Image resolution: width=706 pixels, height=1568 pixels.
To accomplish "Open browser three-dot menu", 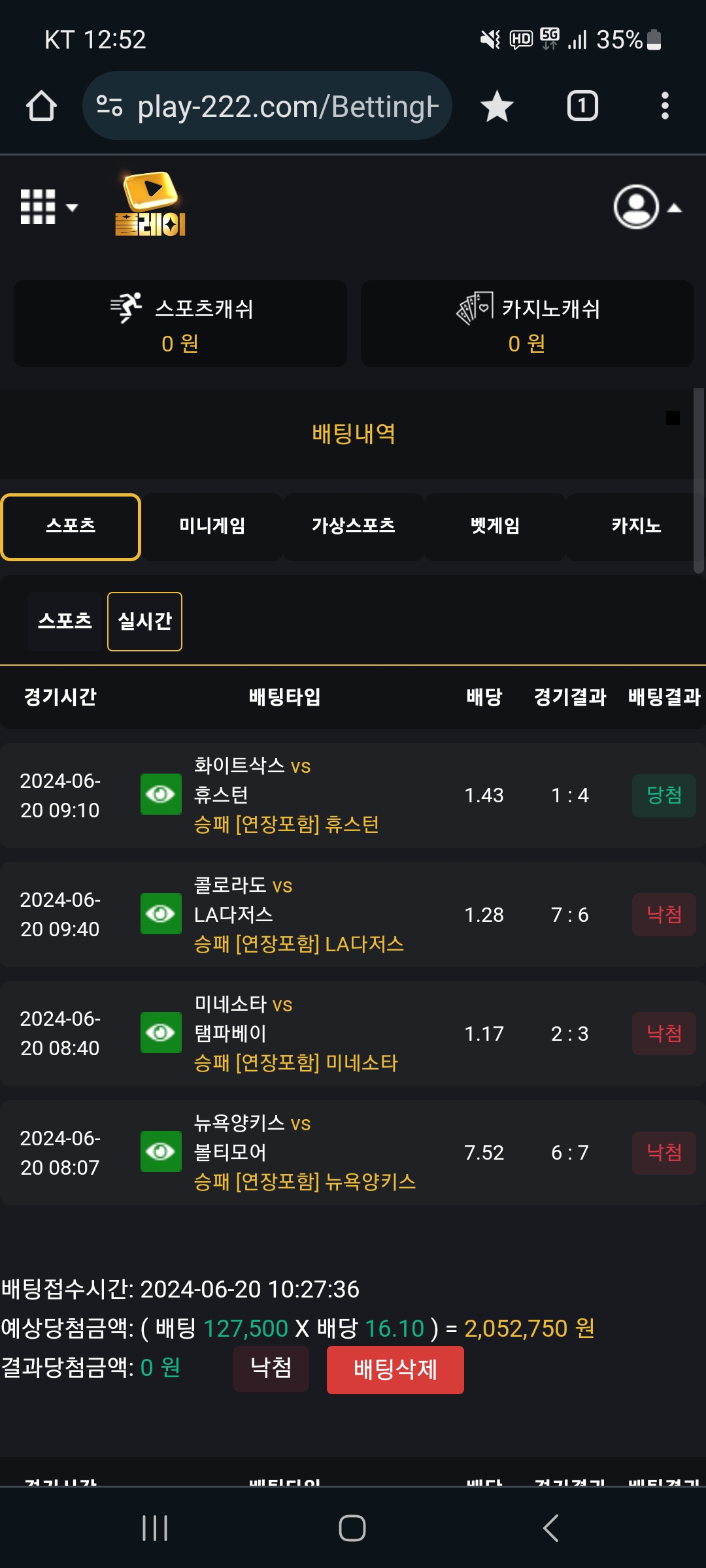I will point(665,106).
